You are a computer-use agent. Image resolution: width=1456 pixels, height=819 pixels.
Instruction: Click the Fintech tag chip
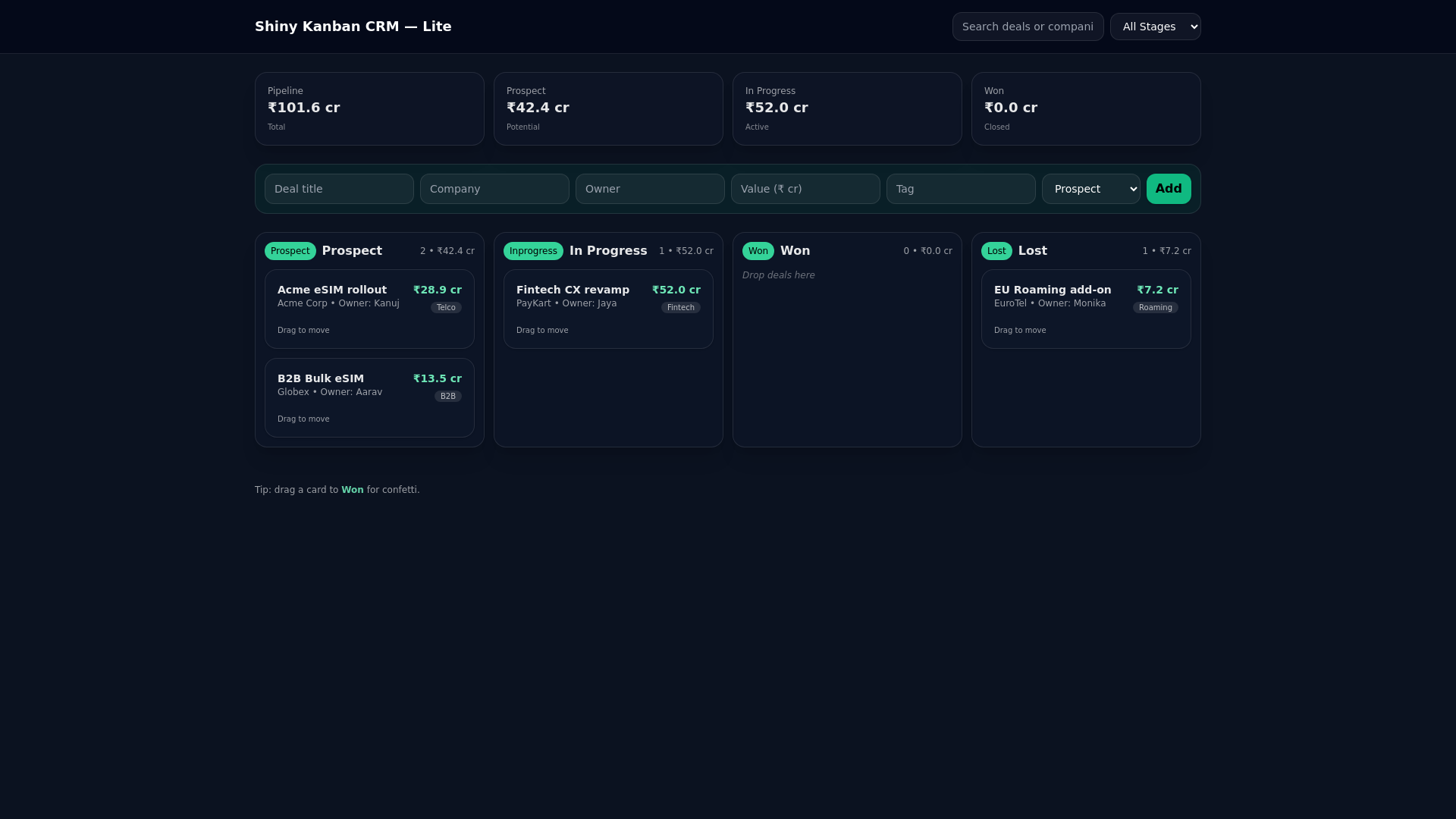(681, 307)
